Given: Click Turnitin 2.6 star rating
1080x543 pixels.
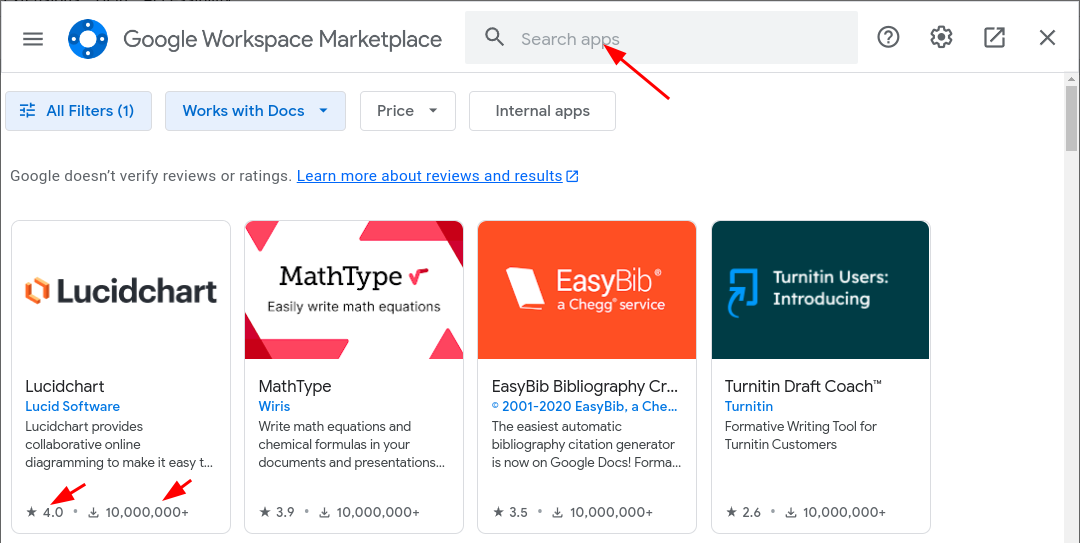Looking at the screenshot, I should (x=743, y=513).
